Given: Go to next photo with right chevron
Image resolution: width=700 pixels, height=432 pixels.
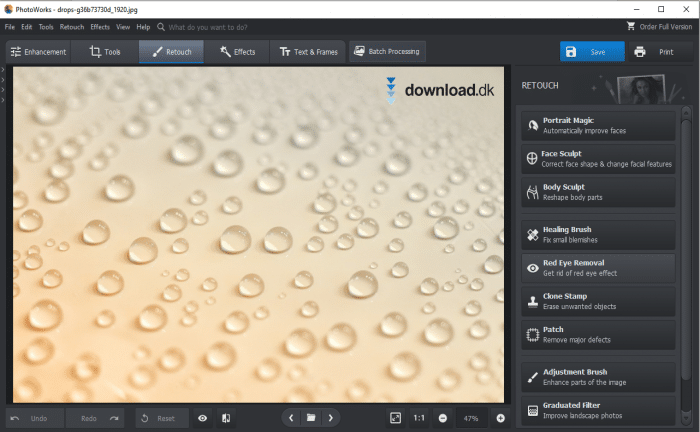Looking at the screenshot, I should (331, 417).
